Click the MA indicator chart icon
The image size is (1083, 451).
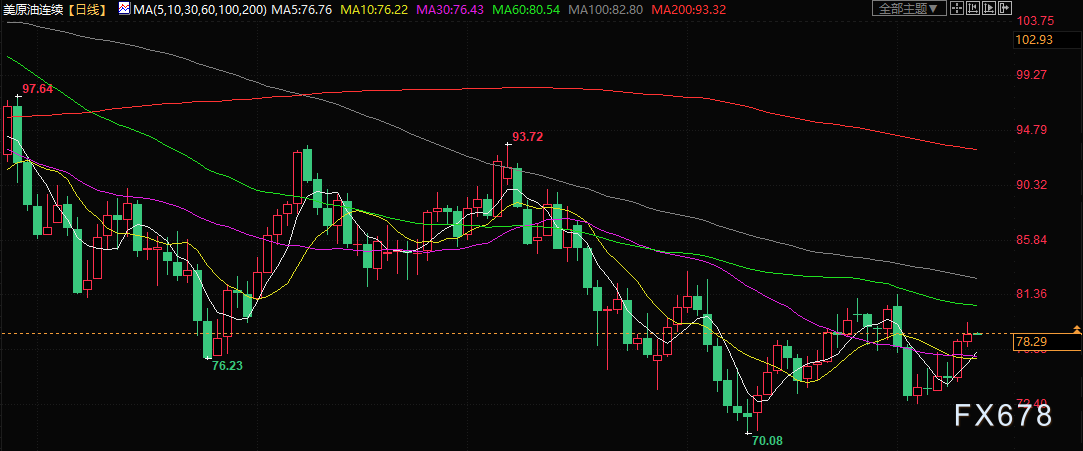pos(124,8)
